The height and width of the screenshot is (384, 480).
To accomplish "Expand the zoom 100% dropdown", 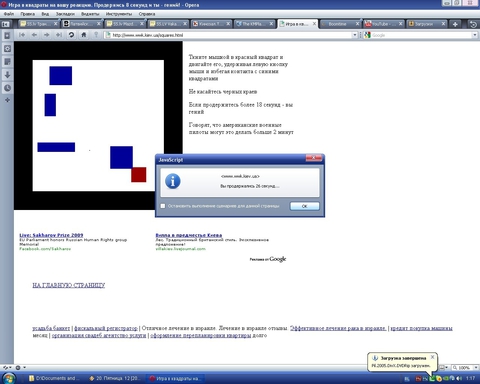I will (x=476, y=367).
